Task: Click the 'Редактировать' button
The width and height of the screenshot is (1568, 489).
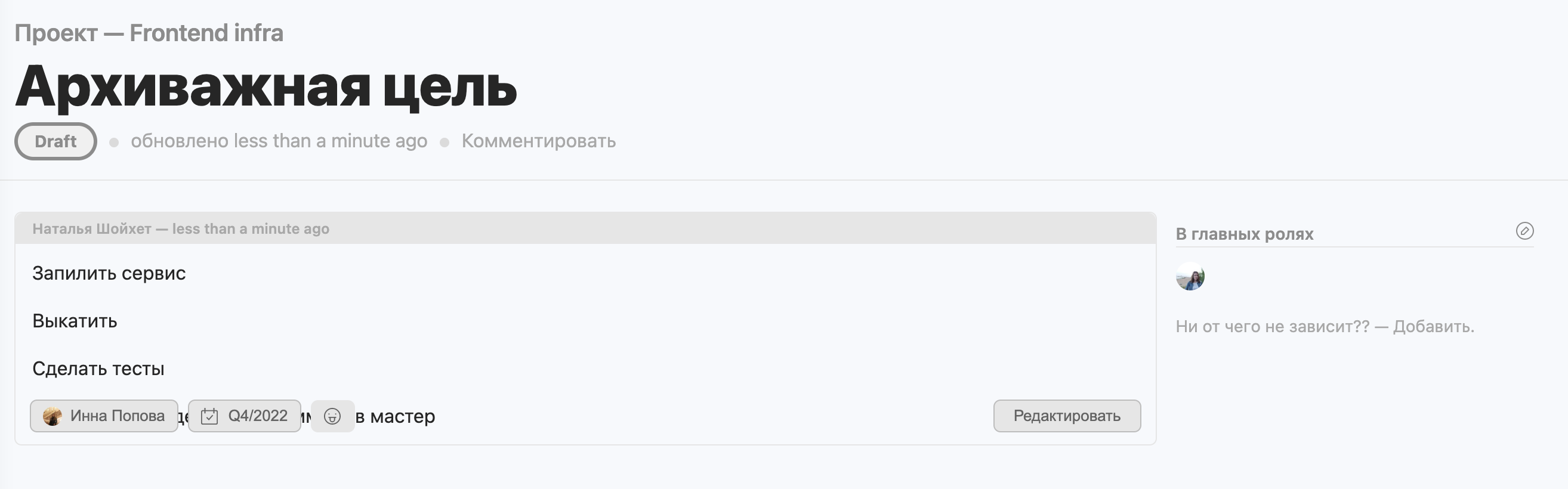Action: click(1066, 416)
